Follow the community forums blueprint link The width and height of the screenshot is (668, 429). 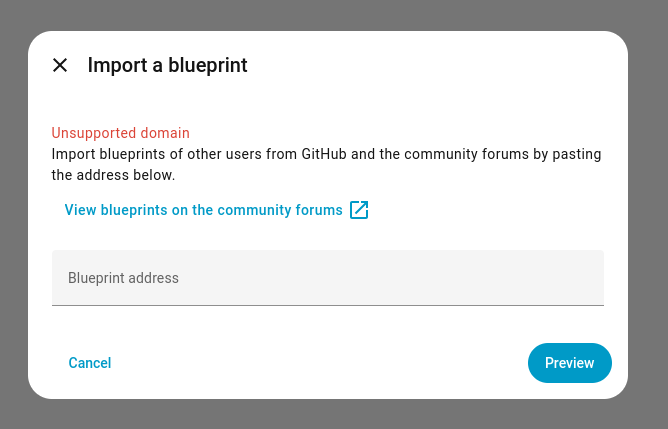(204, 210)
